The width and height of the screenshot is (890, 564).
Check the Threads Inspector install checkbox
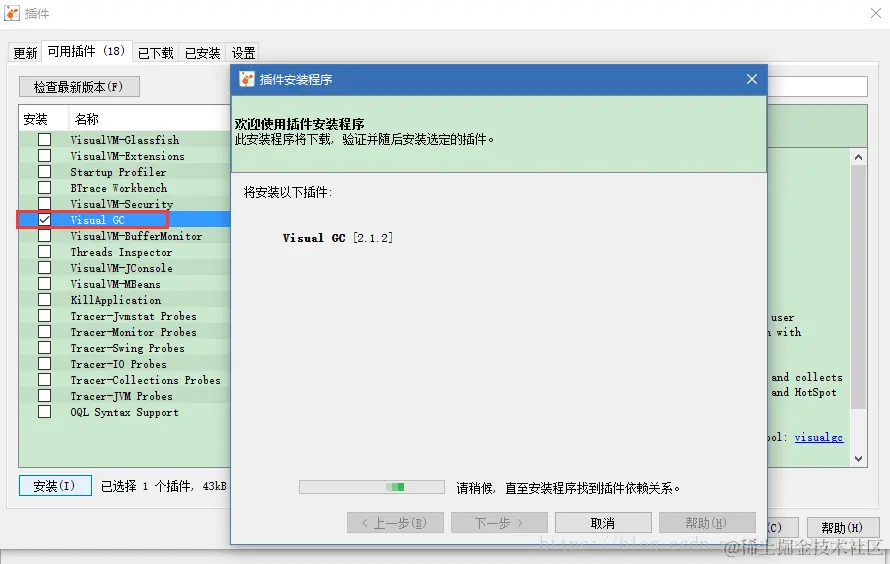point(44,251)
